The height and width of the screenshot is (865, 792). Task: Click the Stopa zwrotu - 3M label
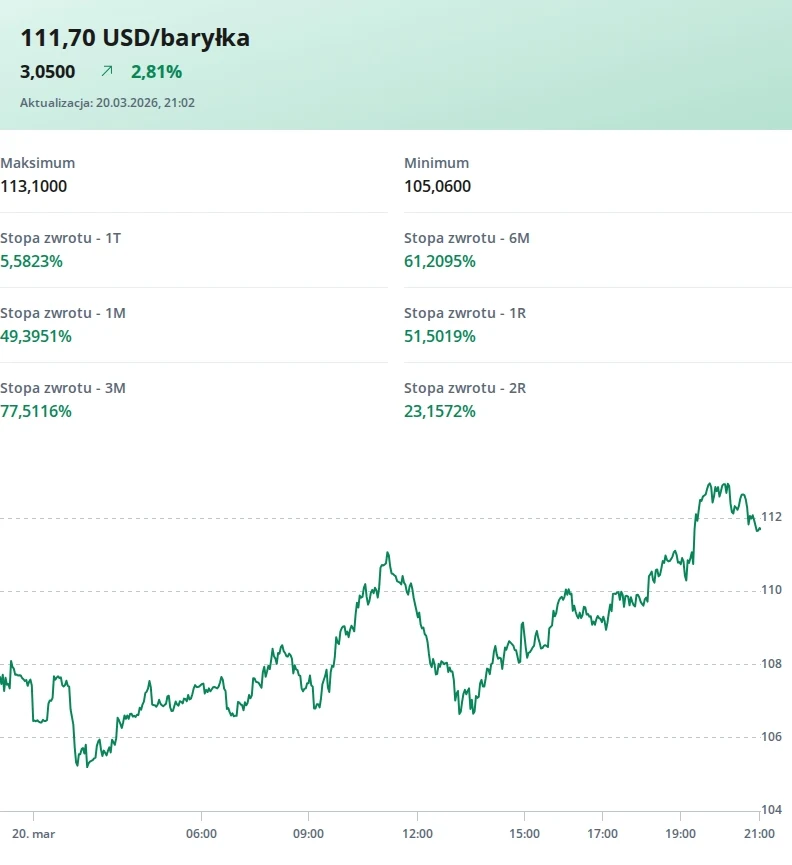click(x=63, y=388)
